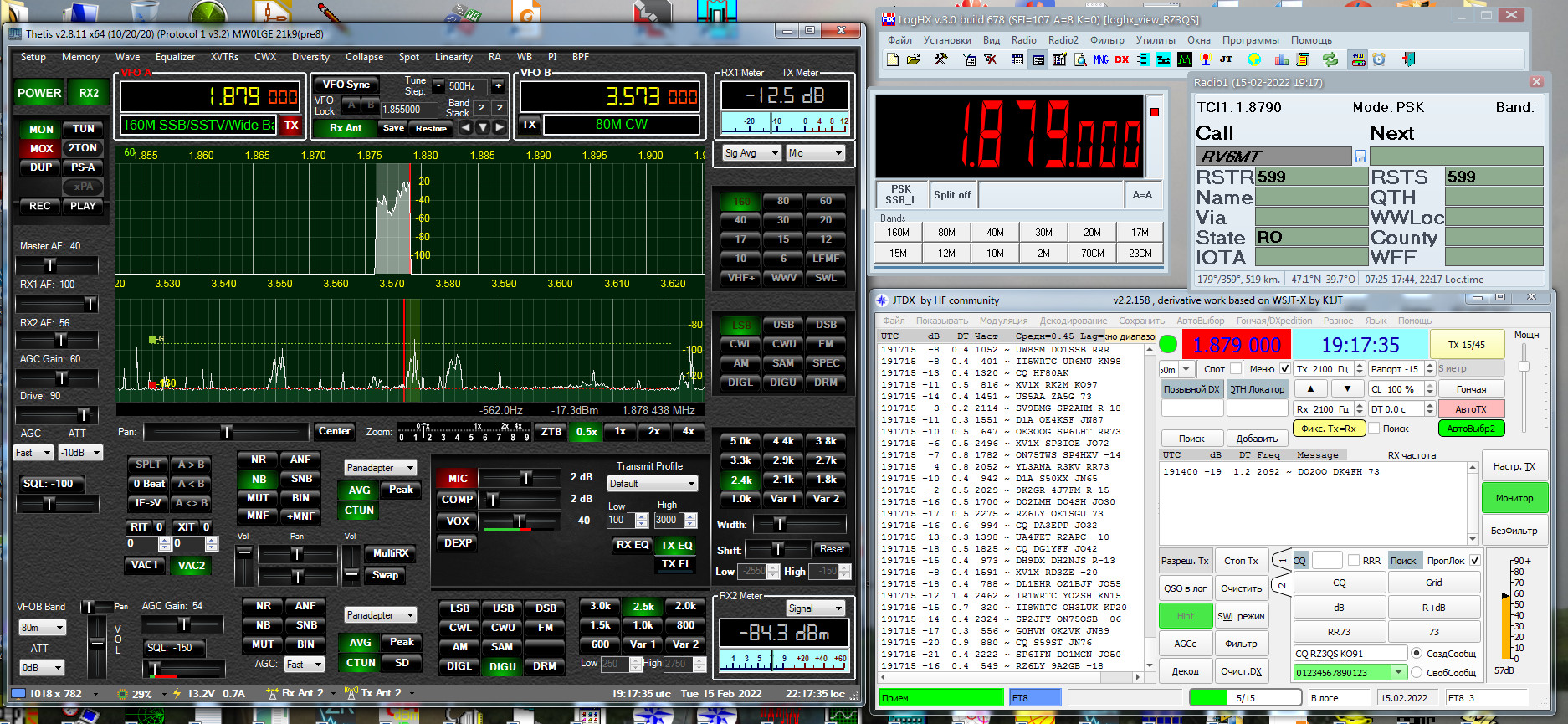Click the magnifier search icon in LogHX toolbar
Viewport: 1568px width, 724px height.
pyautogui.click(x=1080, y=59)
